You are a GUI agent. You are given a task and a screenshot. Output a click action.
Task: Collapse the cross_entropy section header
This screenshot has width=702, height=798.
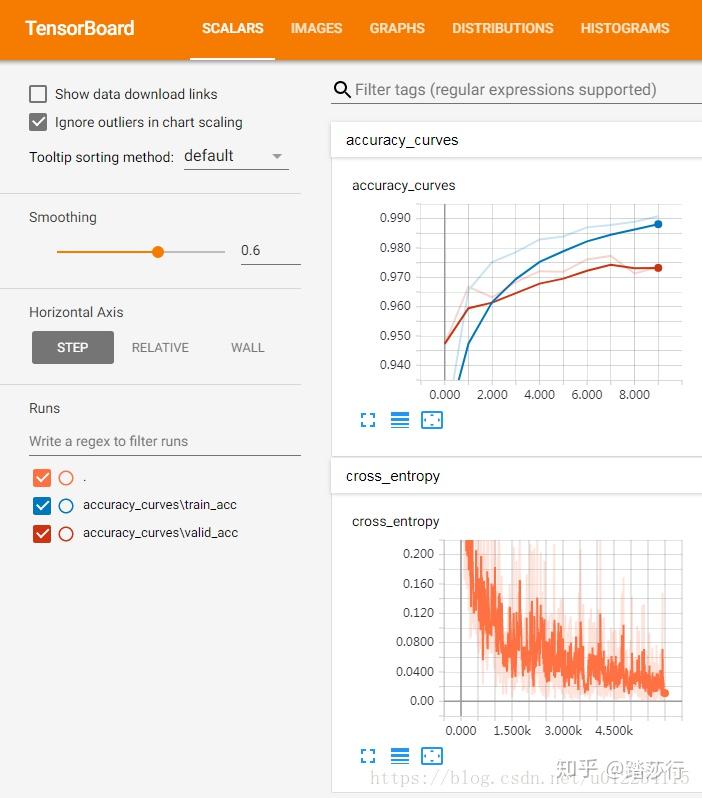click(x=393, y=476)
